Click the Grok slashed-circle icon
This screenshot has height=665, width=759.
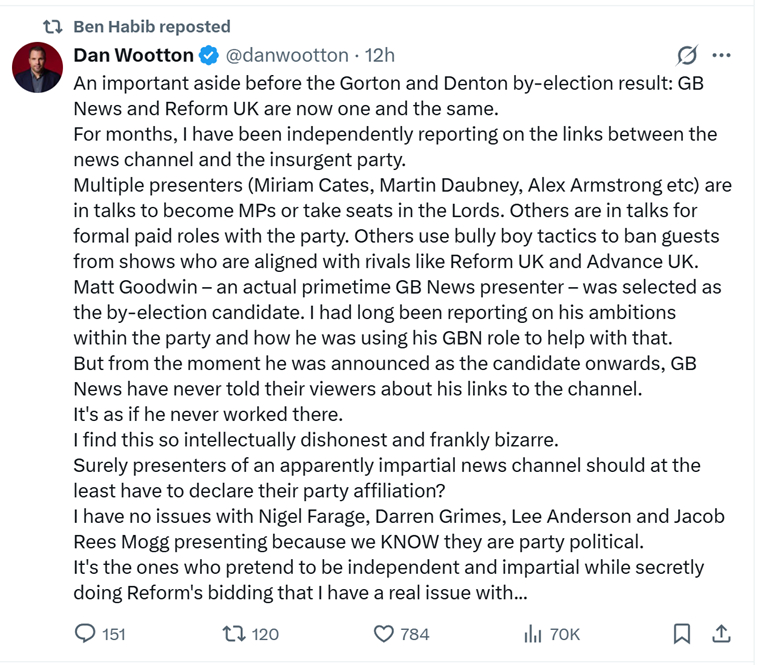tap(687, 55)
